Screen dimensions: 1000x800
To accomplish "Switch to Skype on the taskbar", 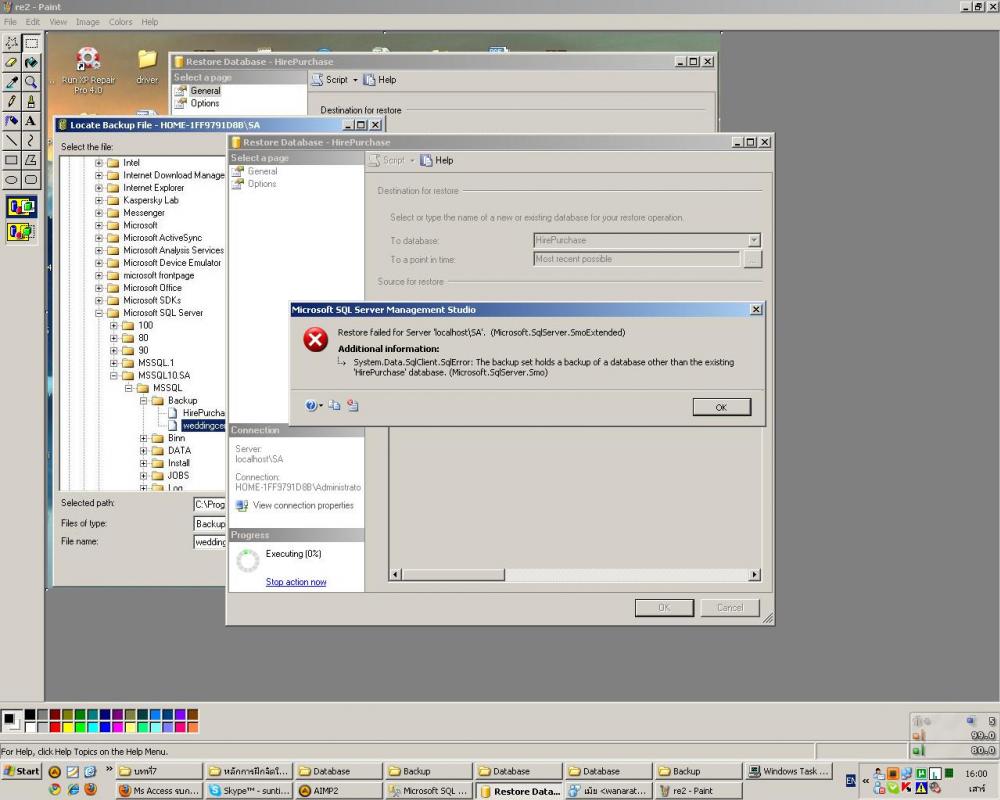I will pos(249,790).
